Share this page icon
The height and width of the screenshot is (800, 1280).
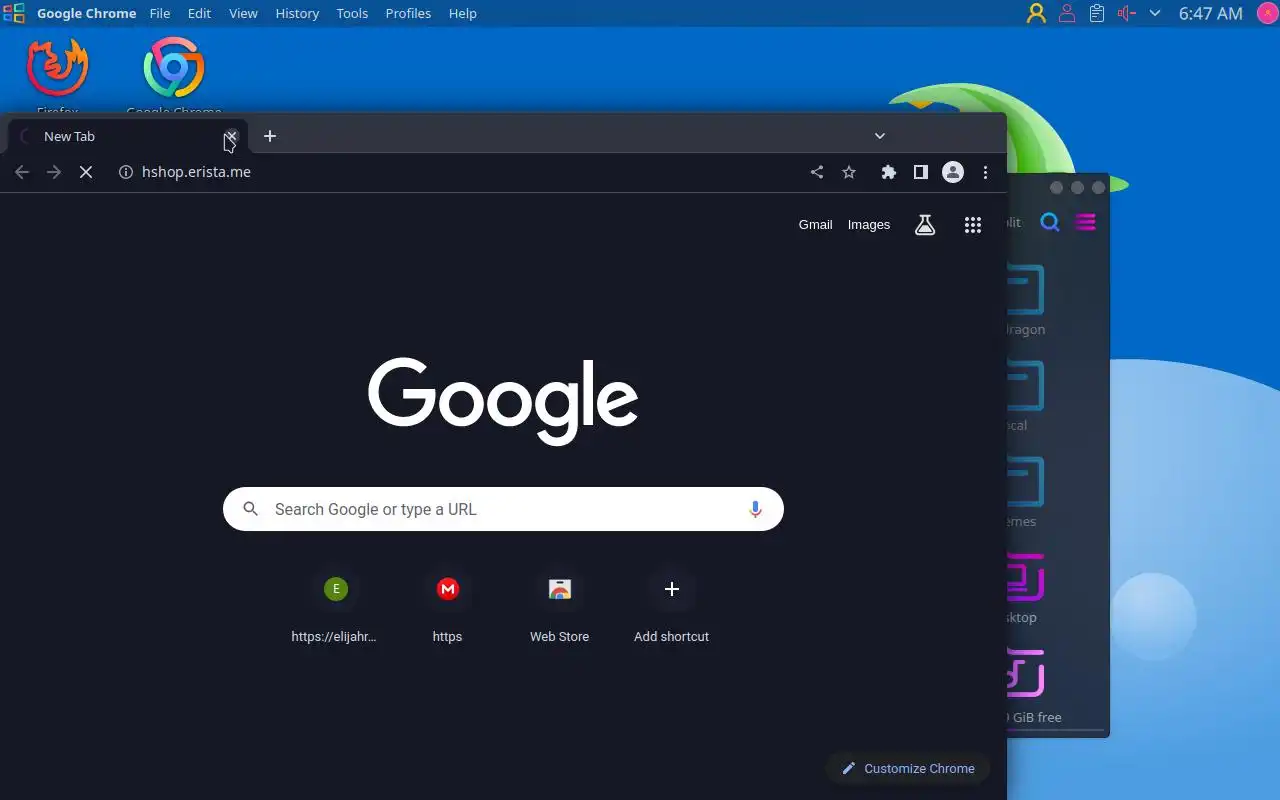pos(817,172)
